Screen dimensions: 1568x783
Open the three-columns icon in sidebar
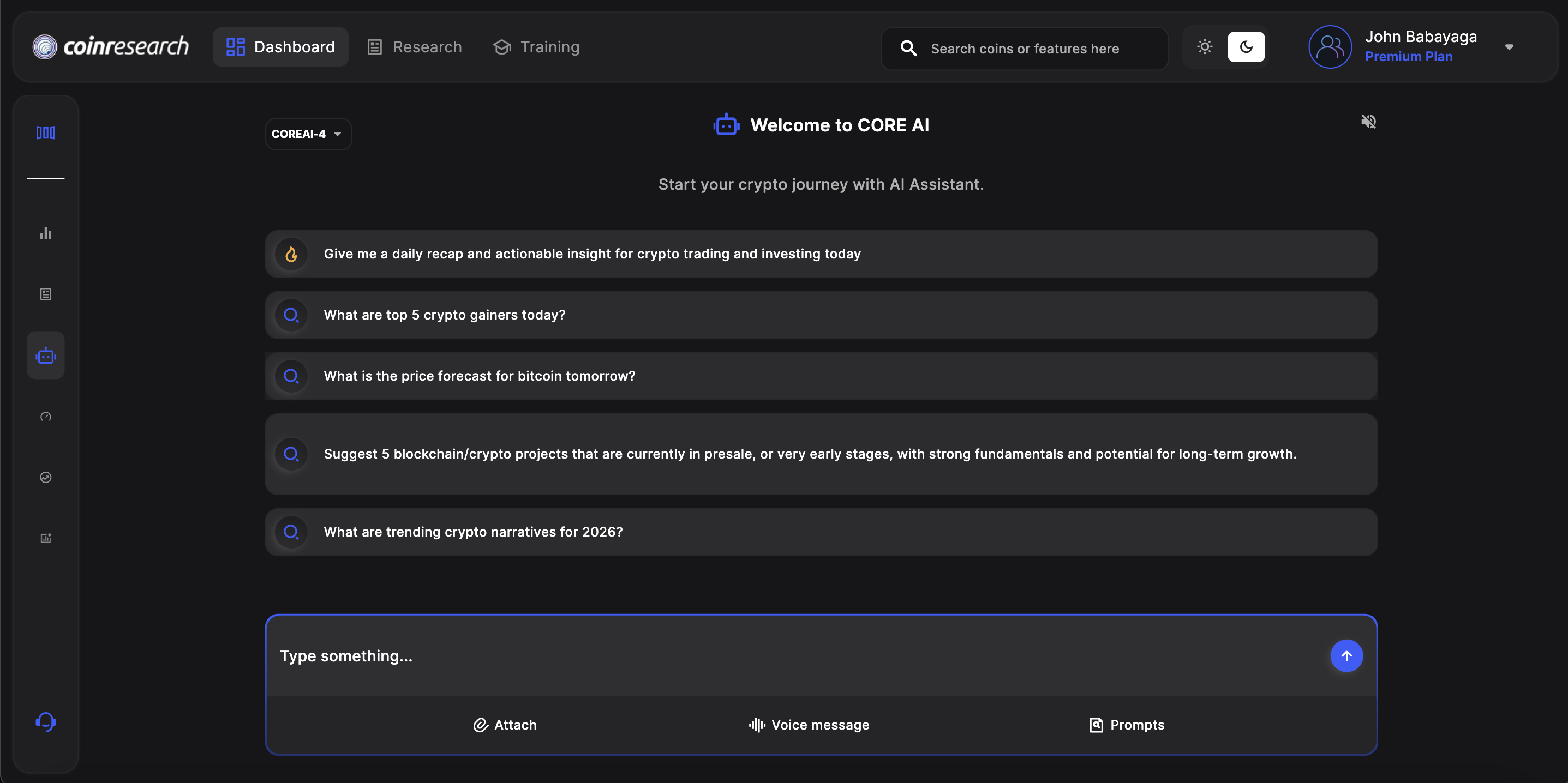(46, 132)
